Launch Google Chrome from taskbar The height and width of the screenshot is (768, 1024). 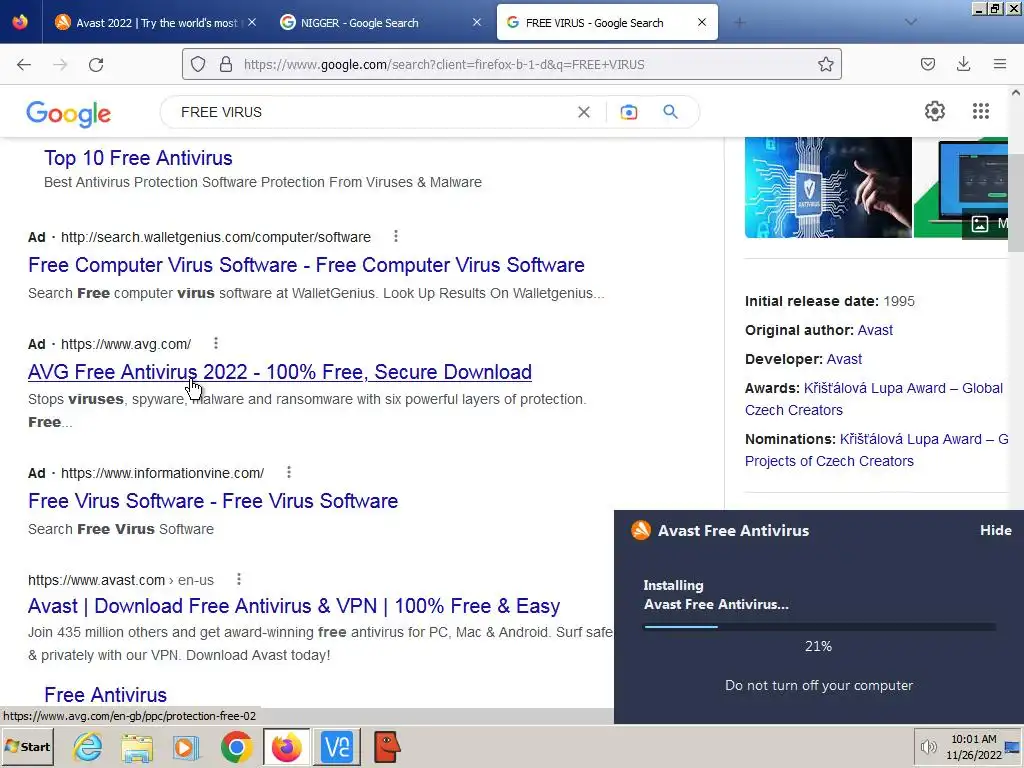point(236,747)
